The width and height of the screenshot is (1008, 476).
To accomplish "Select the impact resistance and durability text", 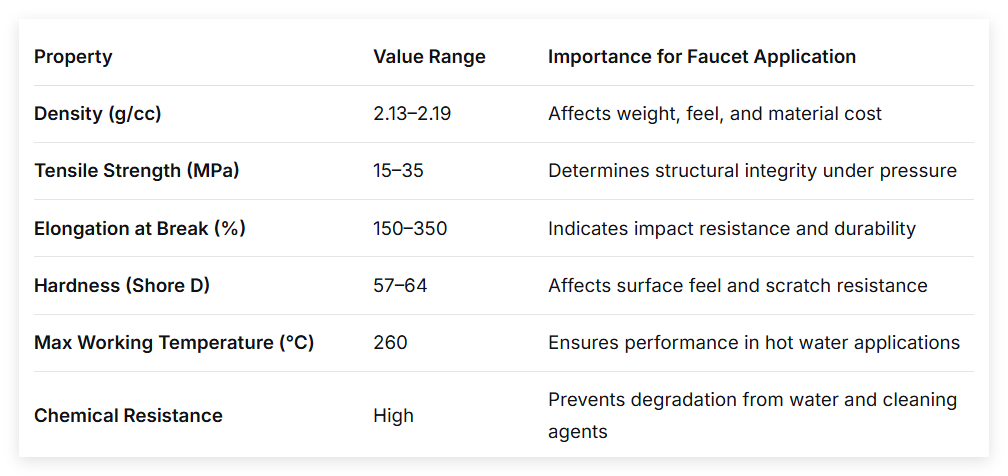I will coord(732,228).
